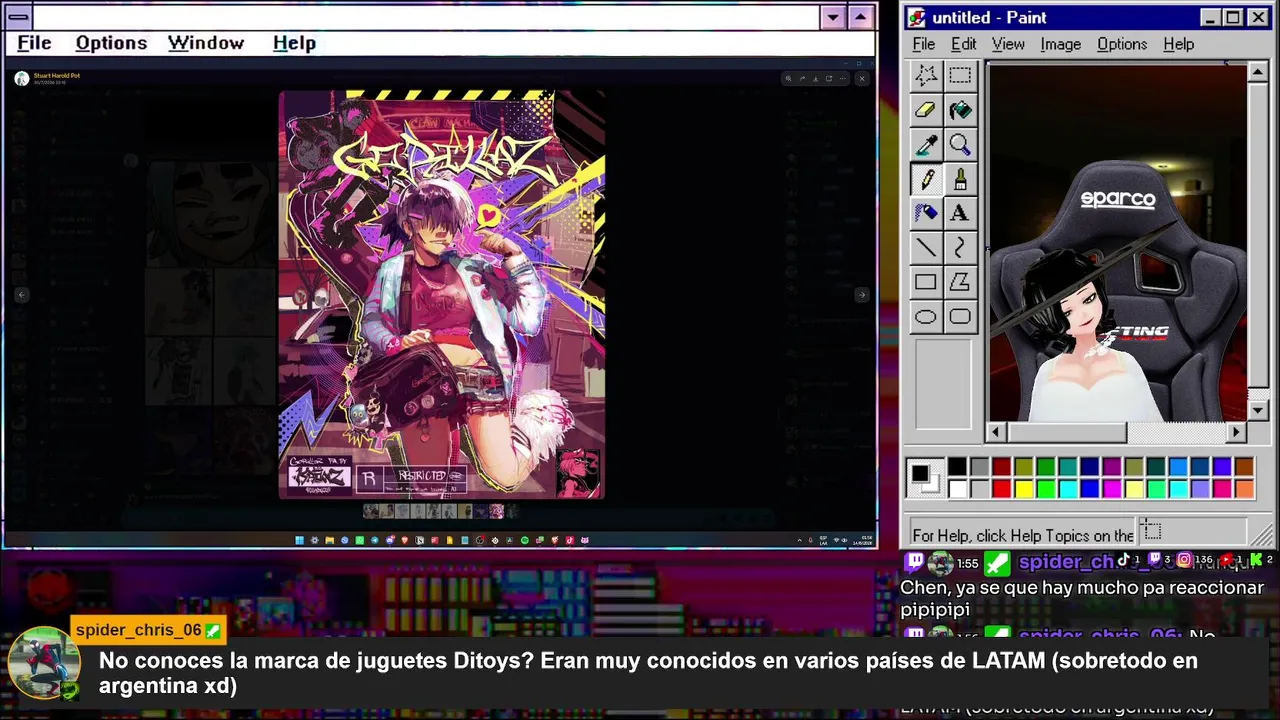The width and height of the screenshot is (1280, 720).
Task: Pick the white swatch in Paint palette
Action: 958,489
